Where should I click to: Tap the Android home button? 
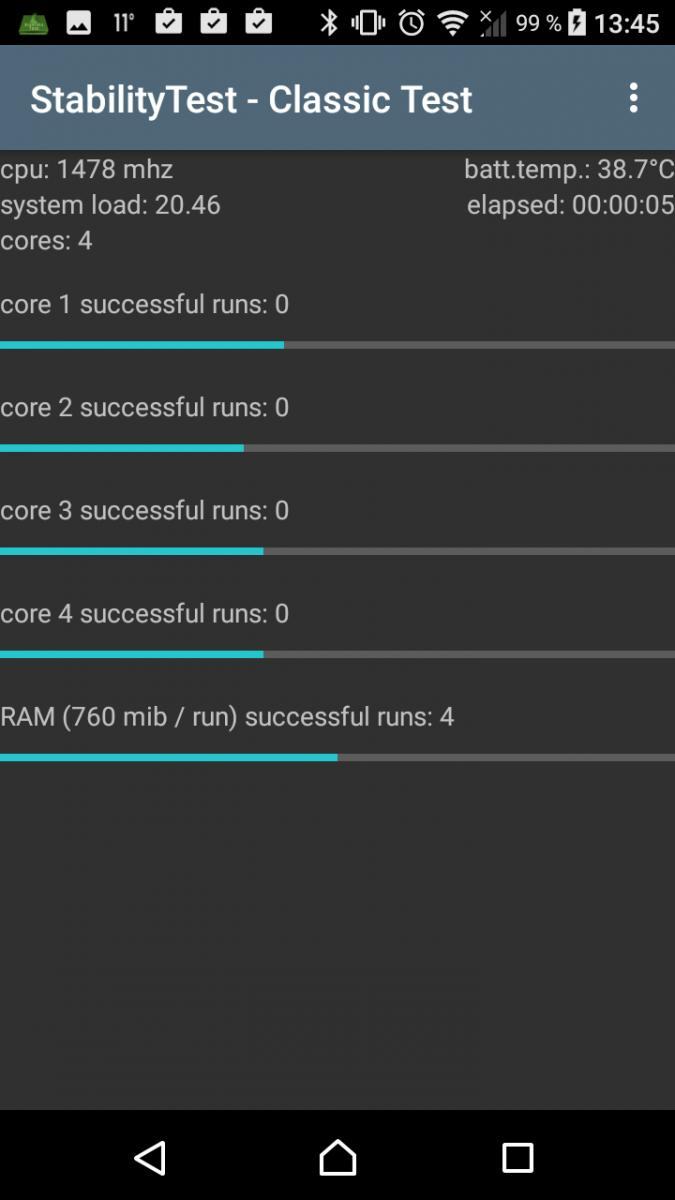click(337, 1158)
